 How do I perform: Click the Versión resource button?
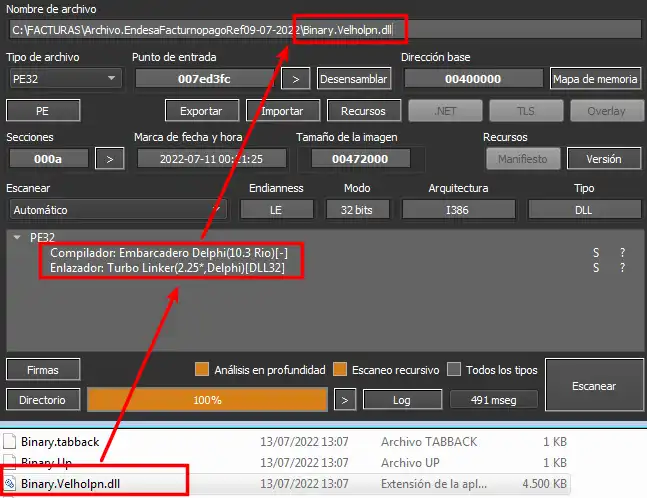[x=604, y=159]
